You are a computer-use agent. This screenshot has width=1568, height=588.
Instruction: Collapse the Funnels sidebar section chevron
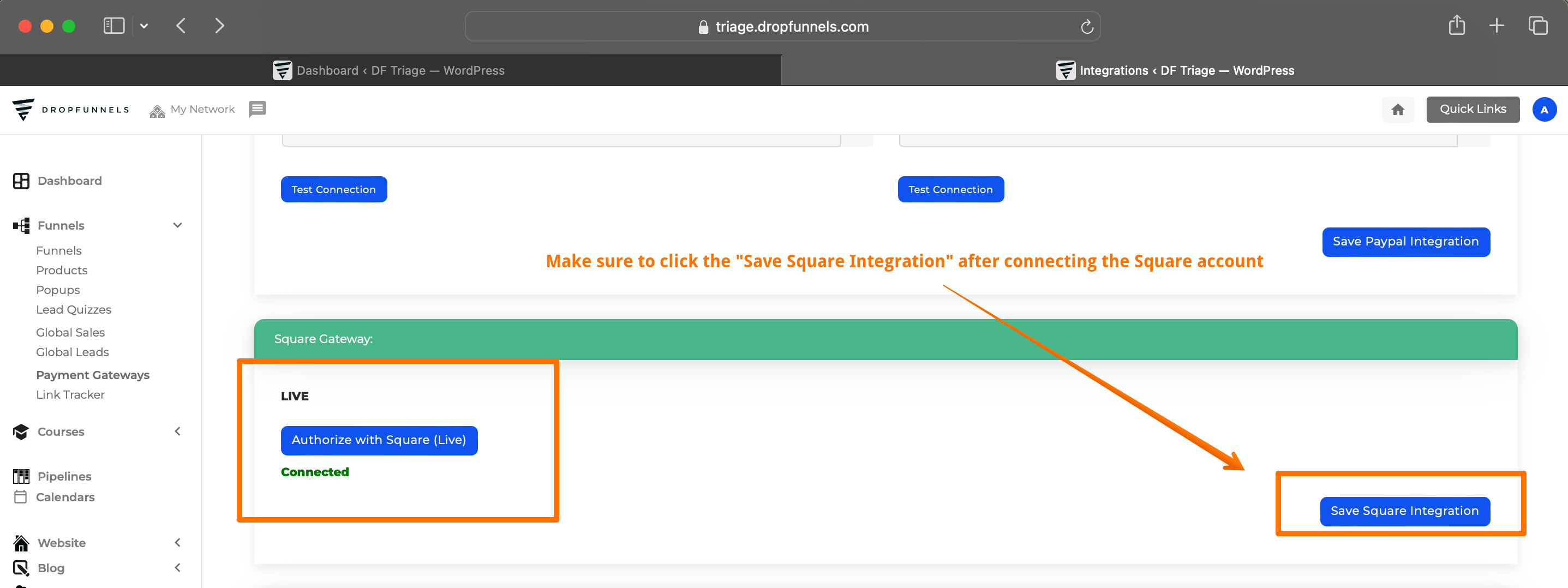[x=178, y=225]
